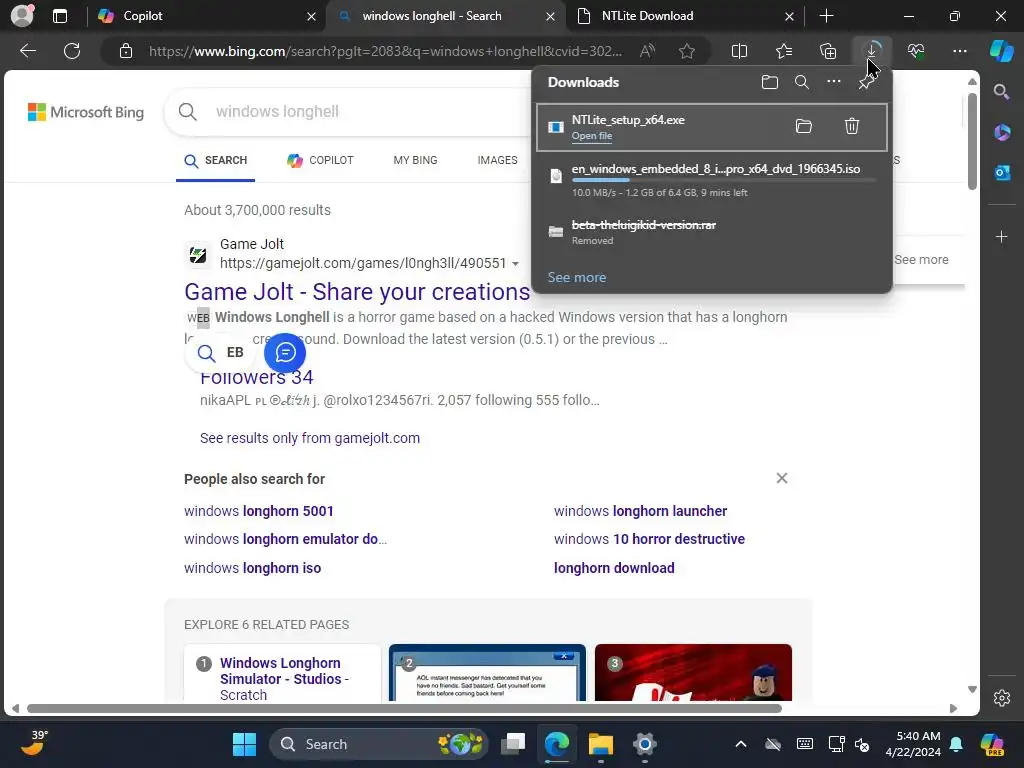Search windows longhorn iso suggestion
Image resolution: width=1024 pixels, height=768 pixels.
pyautogui.click(x=252, y=568)
